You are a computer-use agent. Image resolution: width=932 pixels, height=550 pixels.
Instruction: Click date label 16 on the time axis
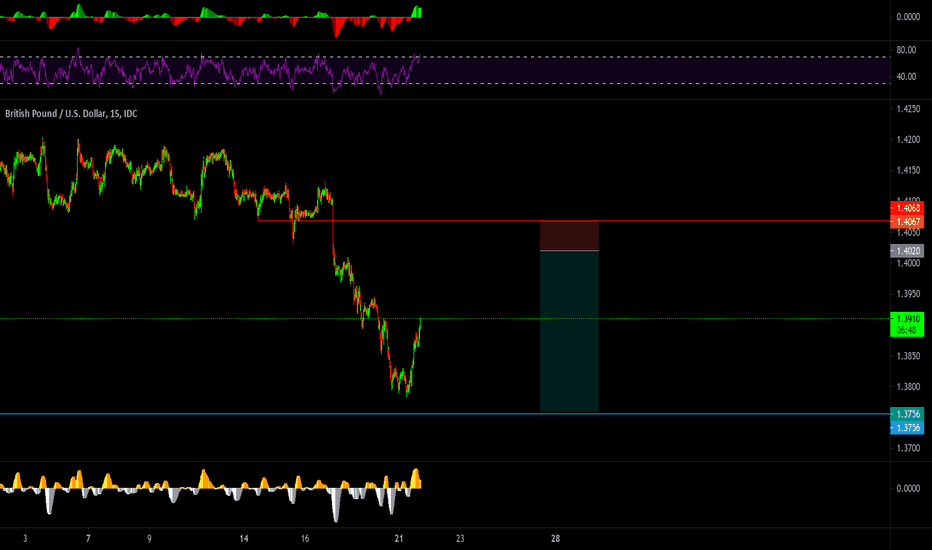click(305, 539)
